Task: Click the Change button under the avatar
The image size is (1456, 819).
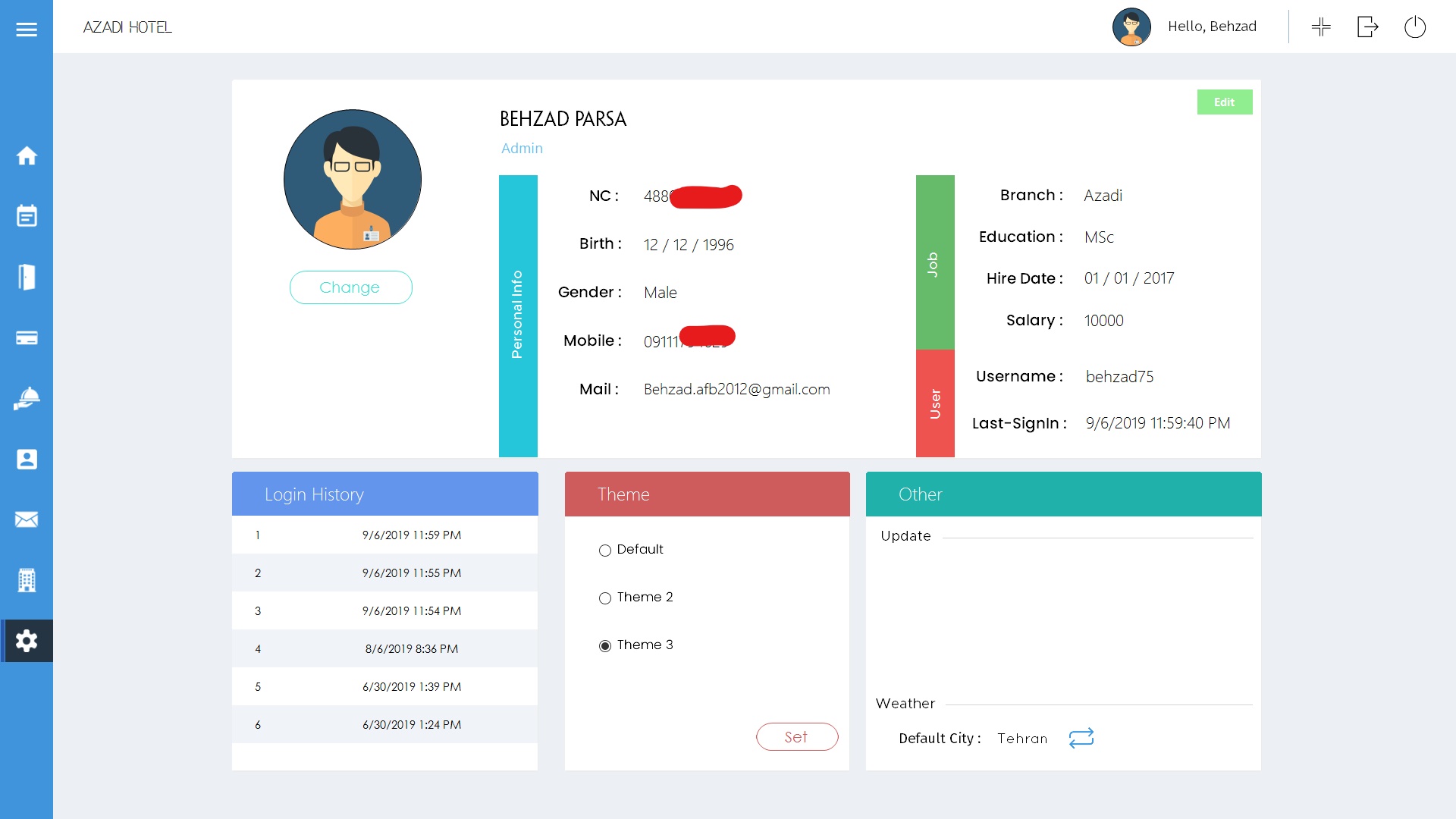Action: point(350,287)
